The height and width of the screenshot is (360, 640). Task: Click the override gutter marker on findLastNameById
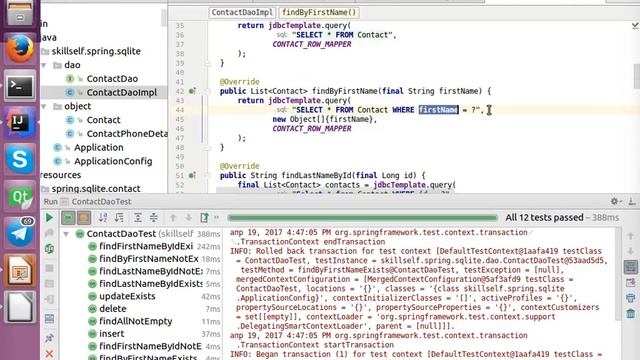tap(192, 176)
